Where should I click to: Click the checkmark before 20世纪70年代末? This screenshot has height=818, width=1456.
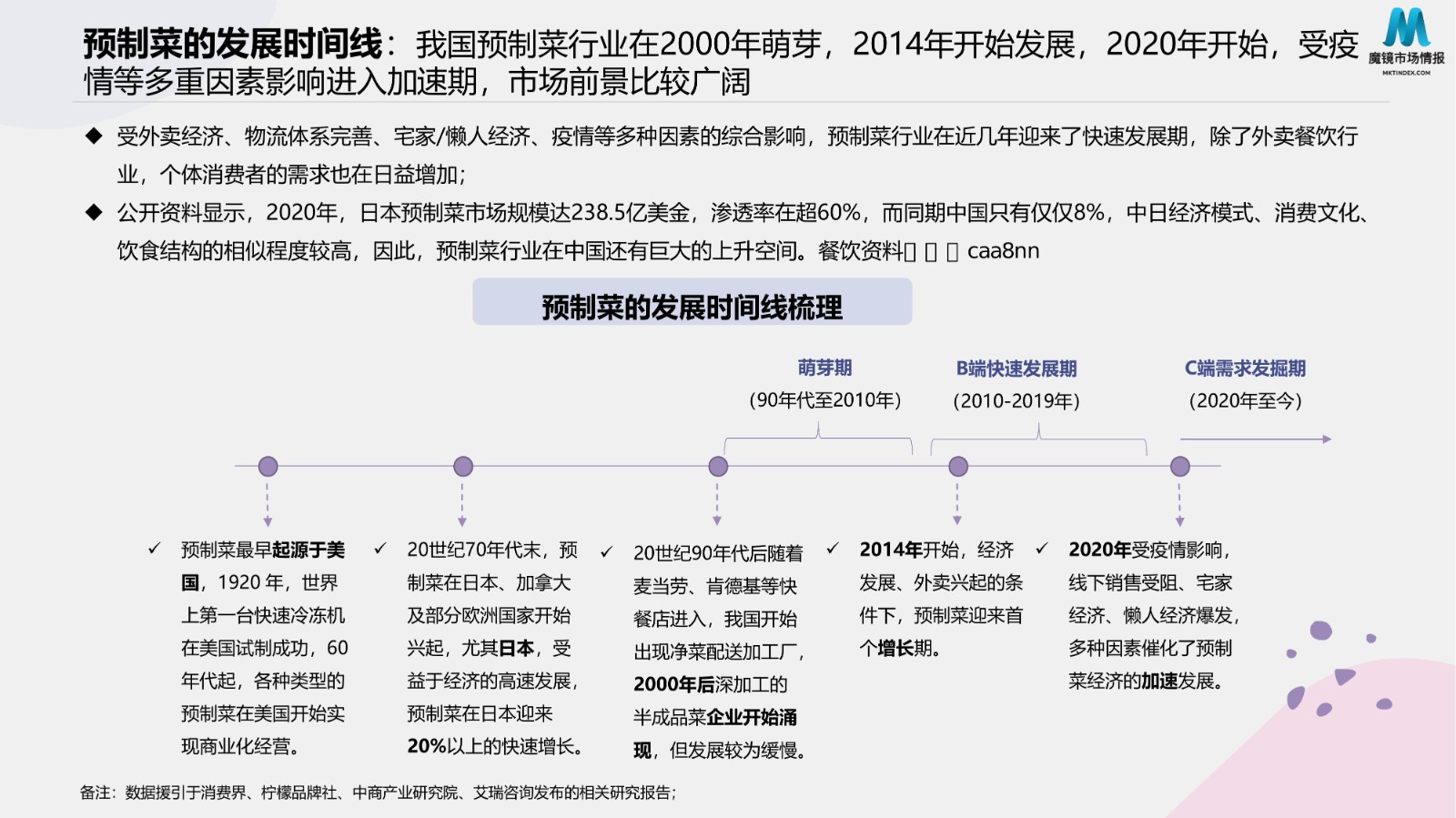pyautogui.click(x=380, y=549)
